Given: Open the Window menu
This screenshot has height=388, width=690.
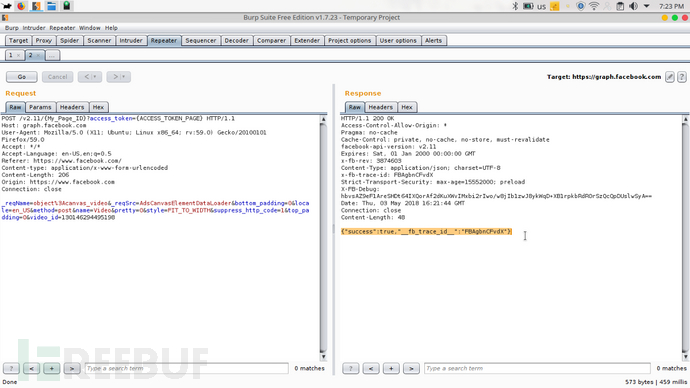Looking at the screenshot, I should pos(90,28).
